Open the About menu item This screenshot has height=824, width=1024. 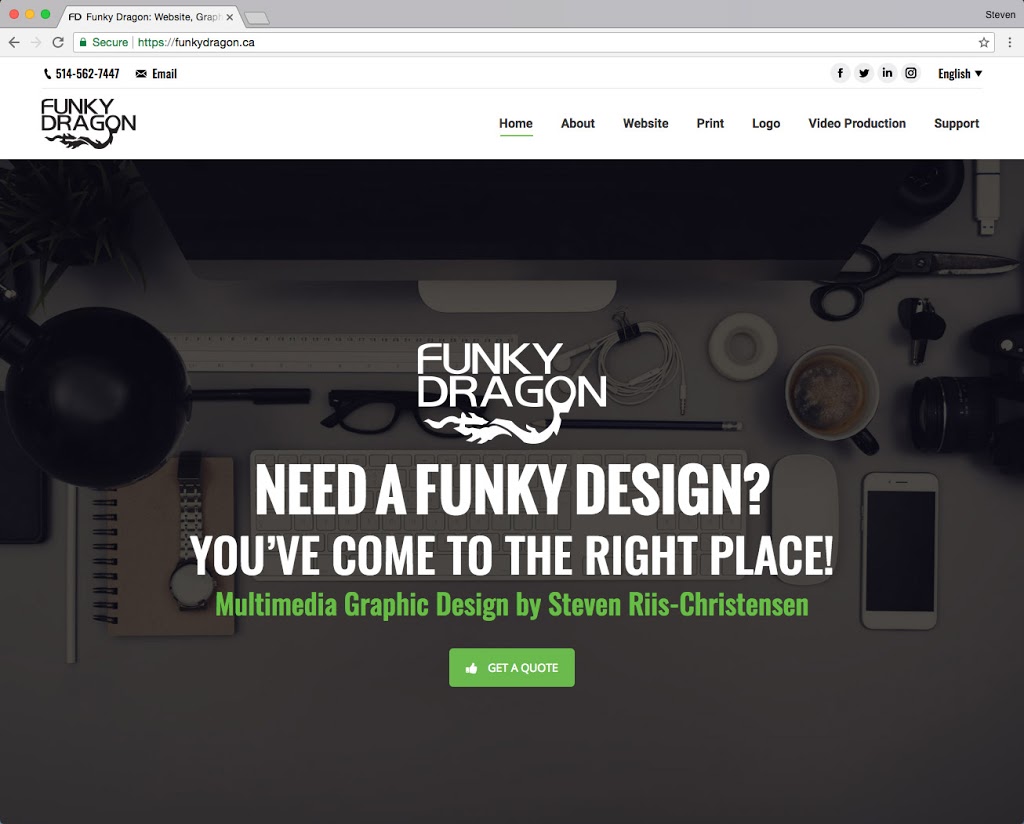(x=577, y=123)
